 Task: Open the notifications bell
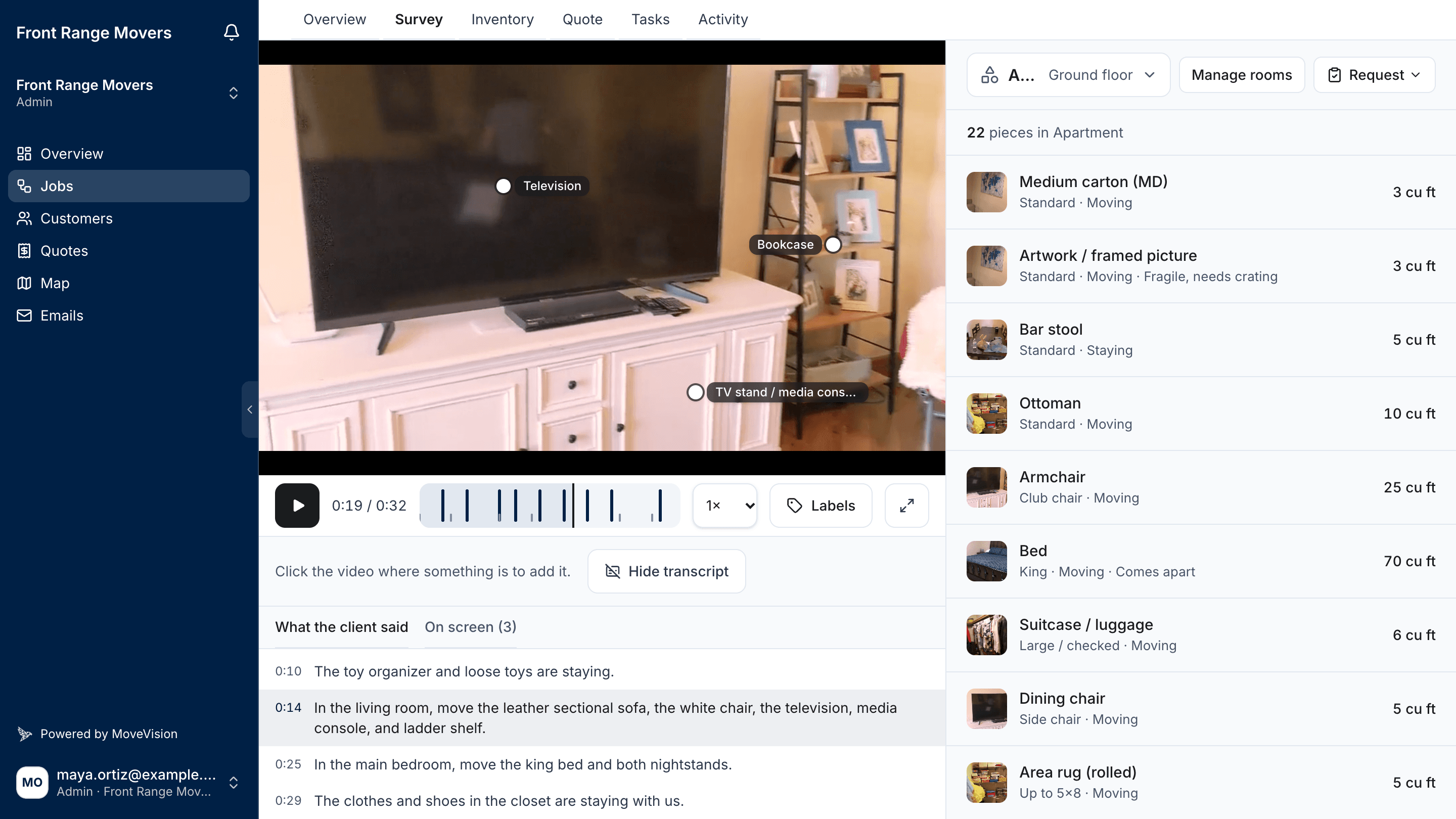231,32
